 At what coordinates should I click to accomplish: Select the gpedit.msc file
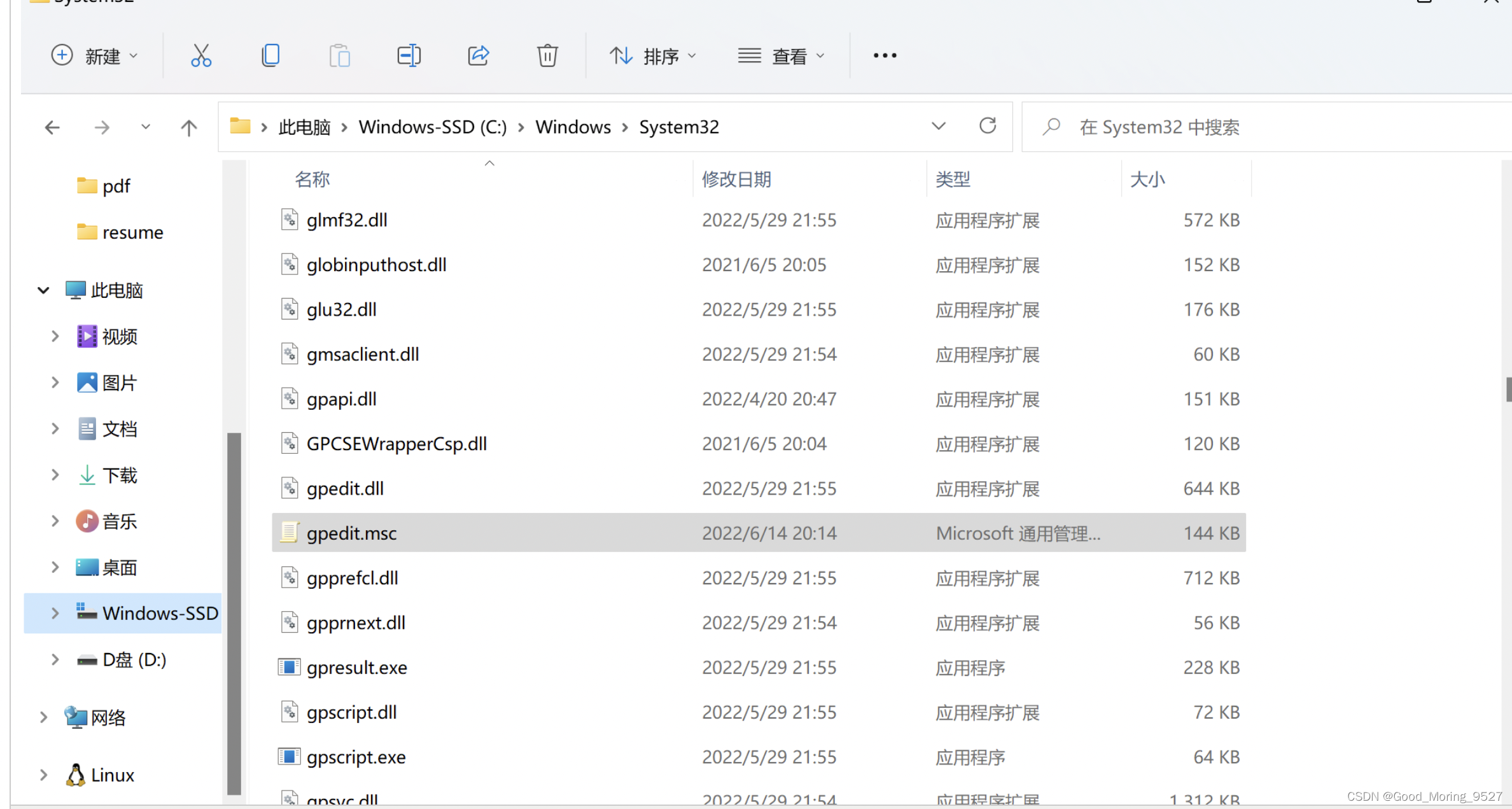(351, 533)
